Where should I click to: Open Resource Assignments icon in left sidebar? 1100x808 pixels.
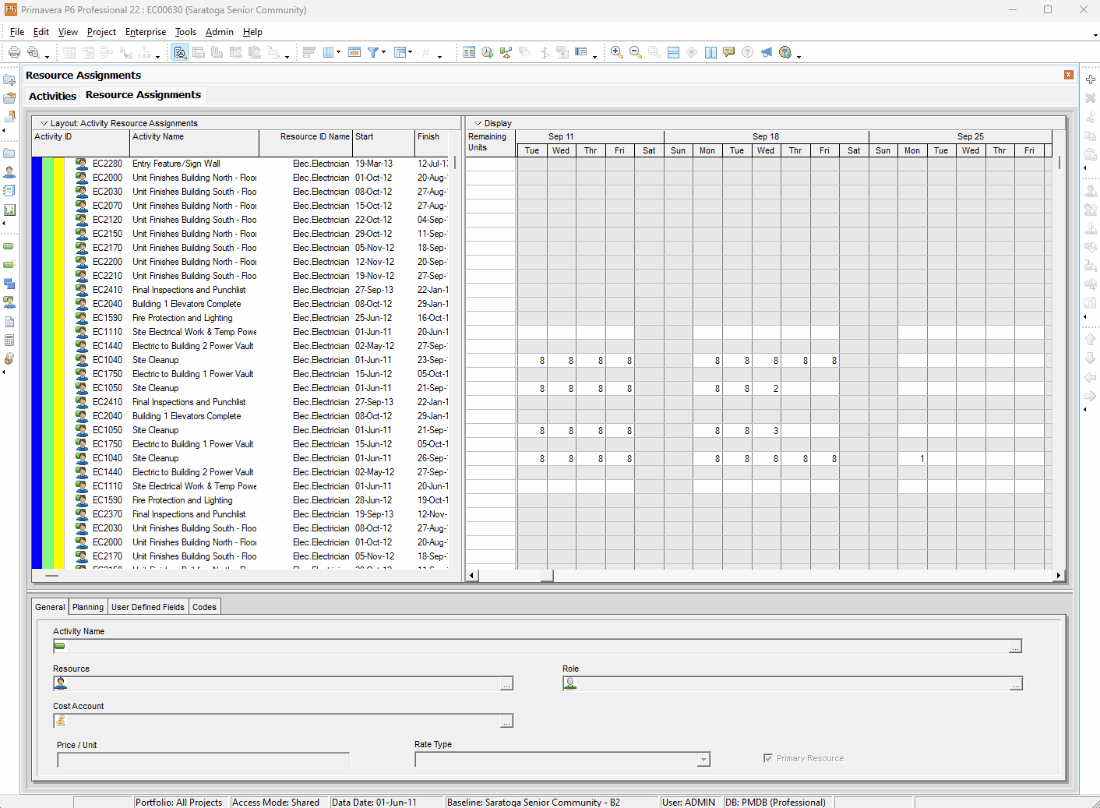(9, 302)
